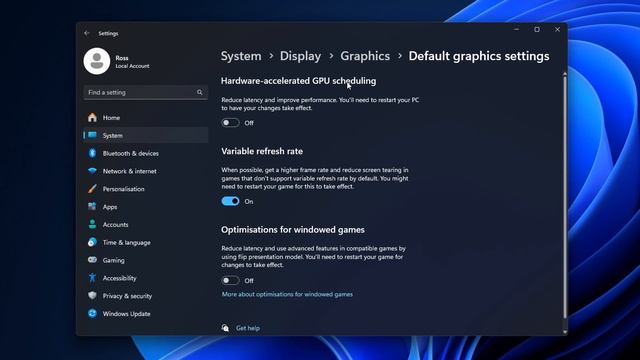Click the Windows Update sync icon
This screenshot has height=360, width=640.
click(x=92, y=313)
